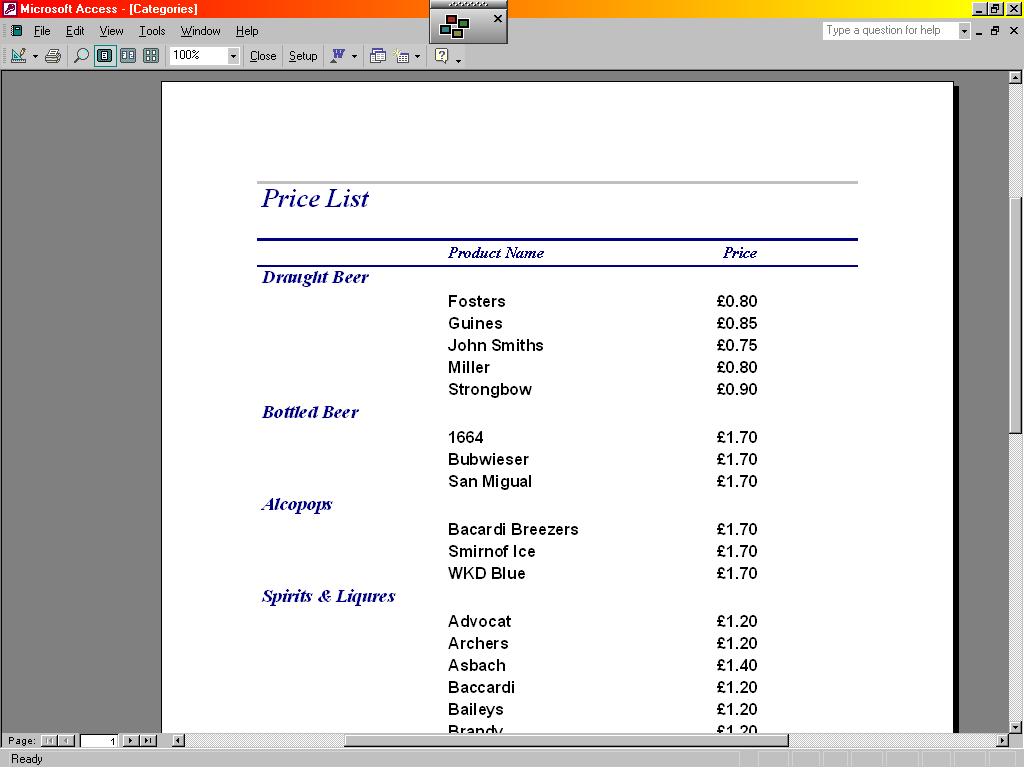Select the Zoom magnifier tool
This screenshot has width=1024, height=768.
coord(81,56)
